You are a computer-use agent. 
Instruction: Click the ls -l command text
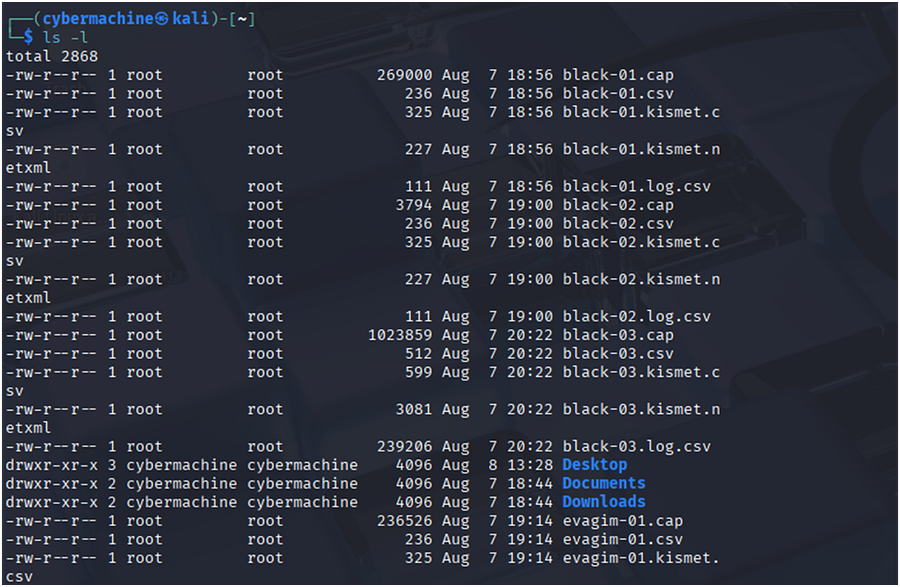[x=65, y=38]
